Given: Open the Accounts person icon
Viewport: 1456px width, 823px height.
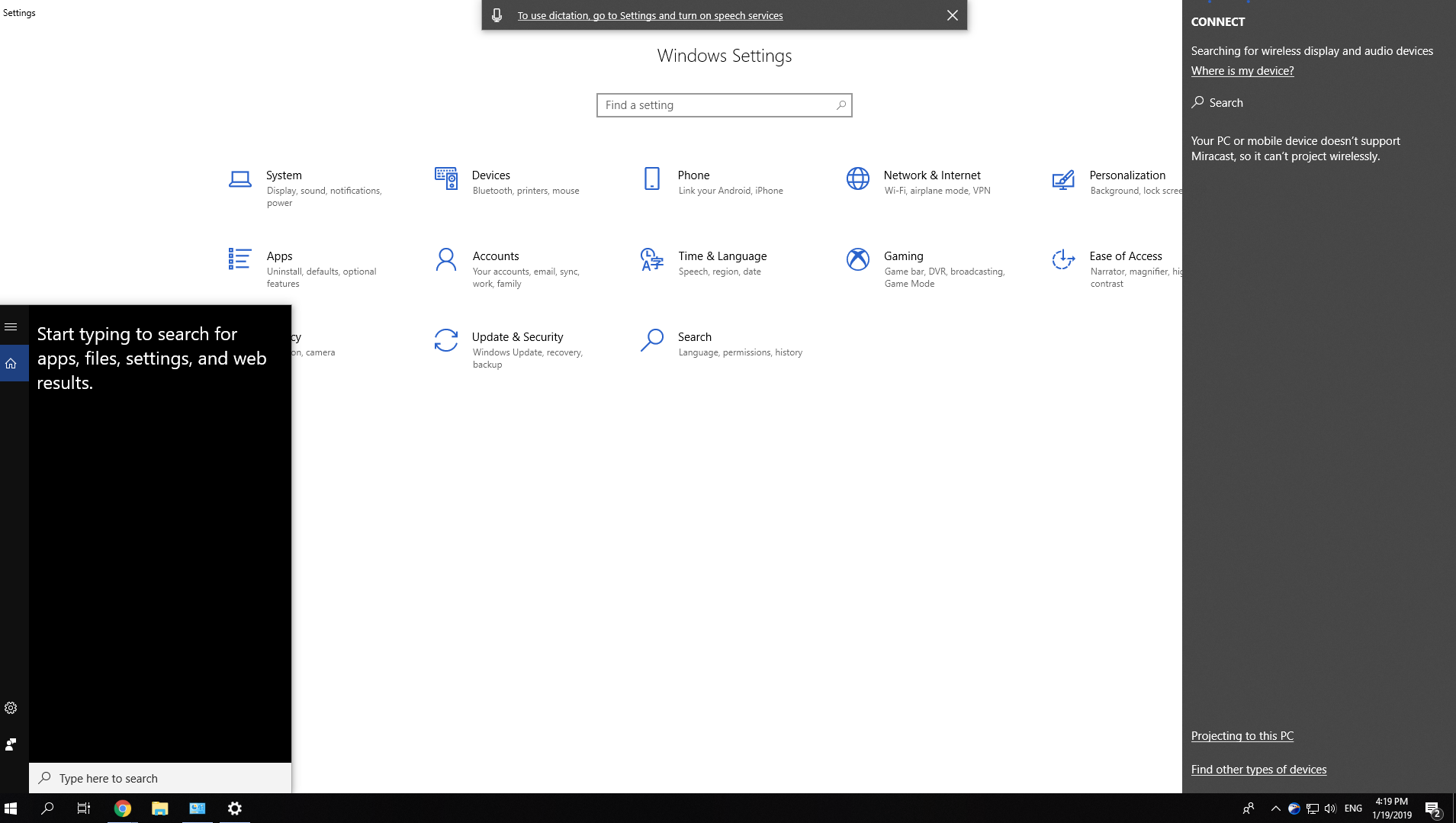Looking at the screenshot, I should point(446,259).
